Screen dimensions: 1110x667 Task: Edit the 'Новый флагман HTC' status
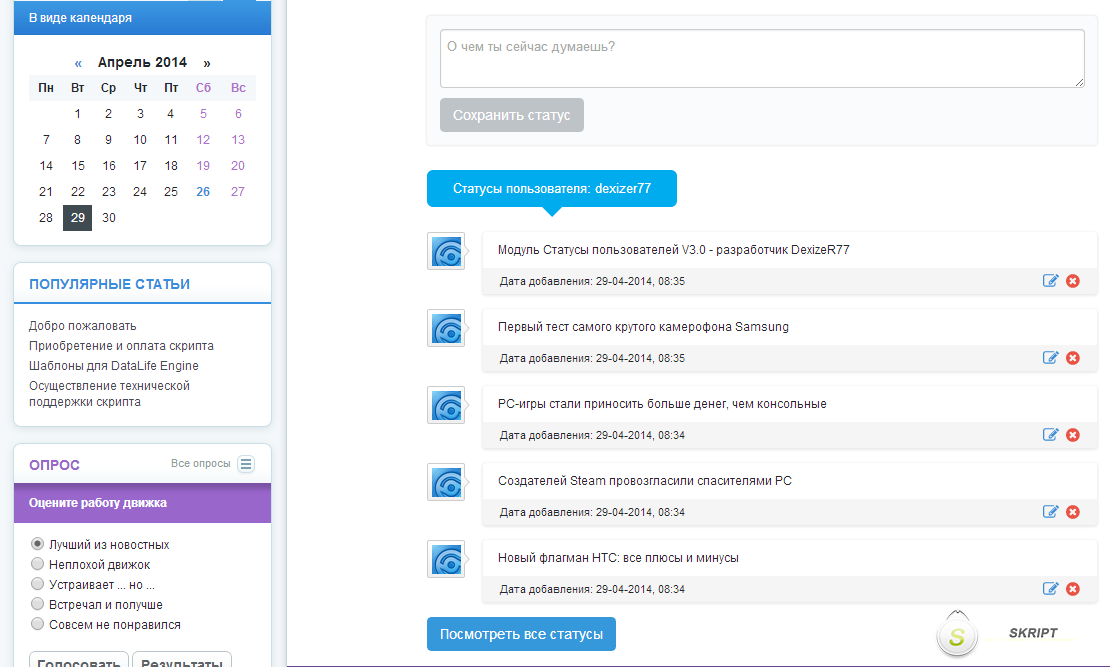pos(1051,589)
